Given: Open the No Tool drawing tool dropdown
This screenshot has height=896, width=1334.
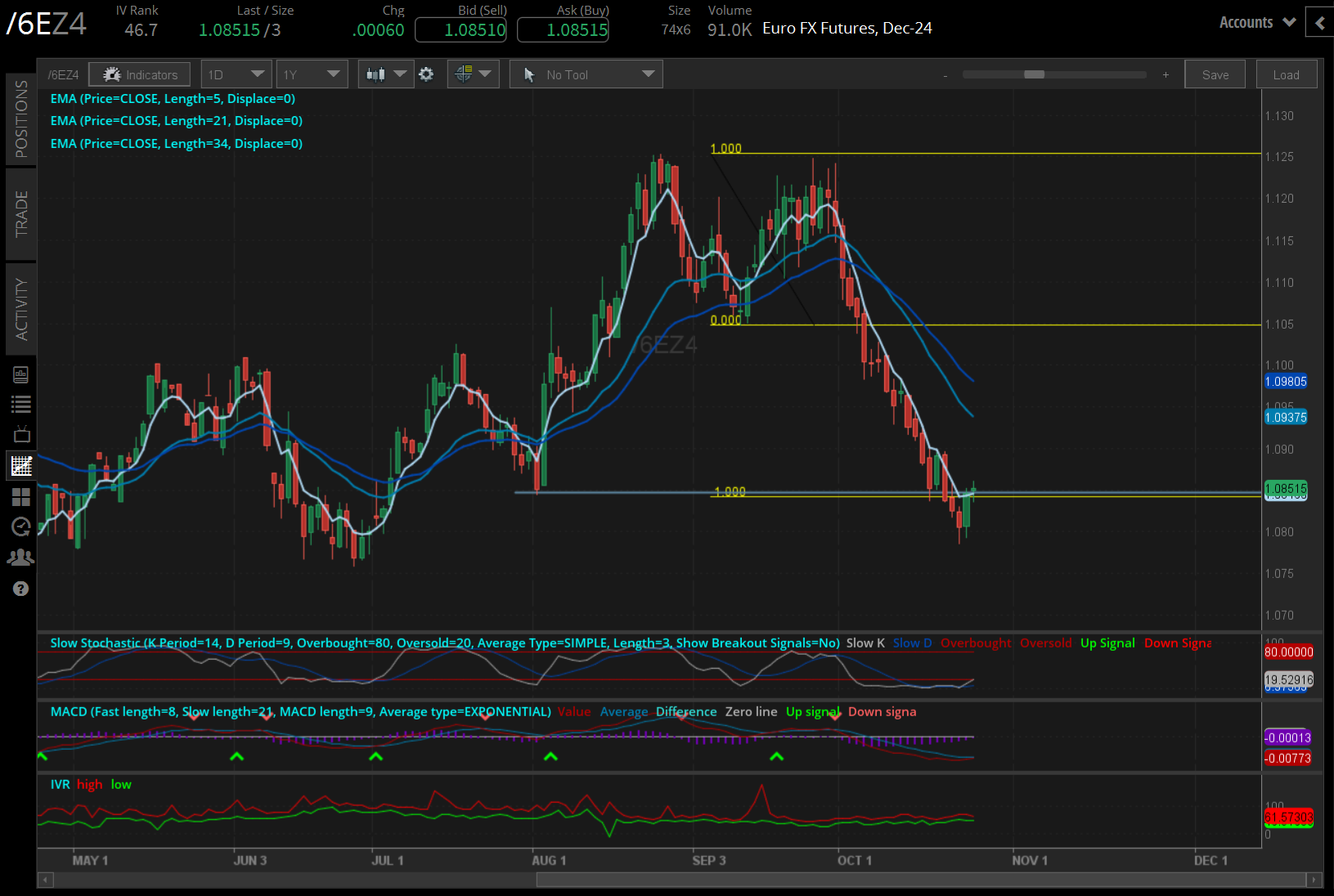Looking at the screenshot, I should tap(586, 74).
